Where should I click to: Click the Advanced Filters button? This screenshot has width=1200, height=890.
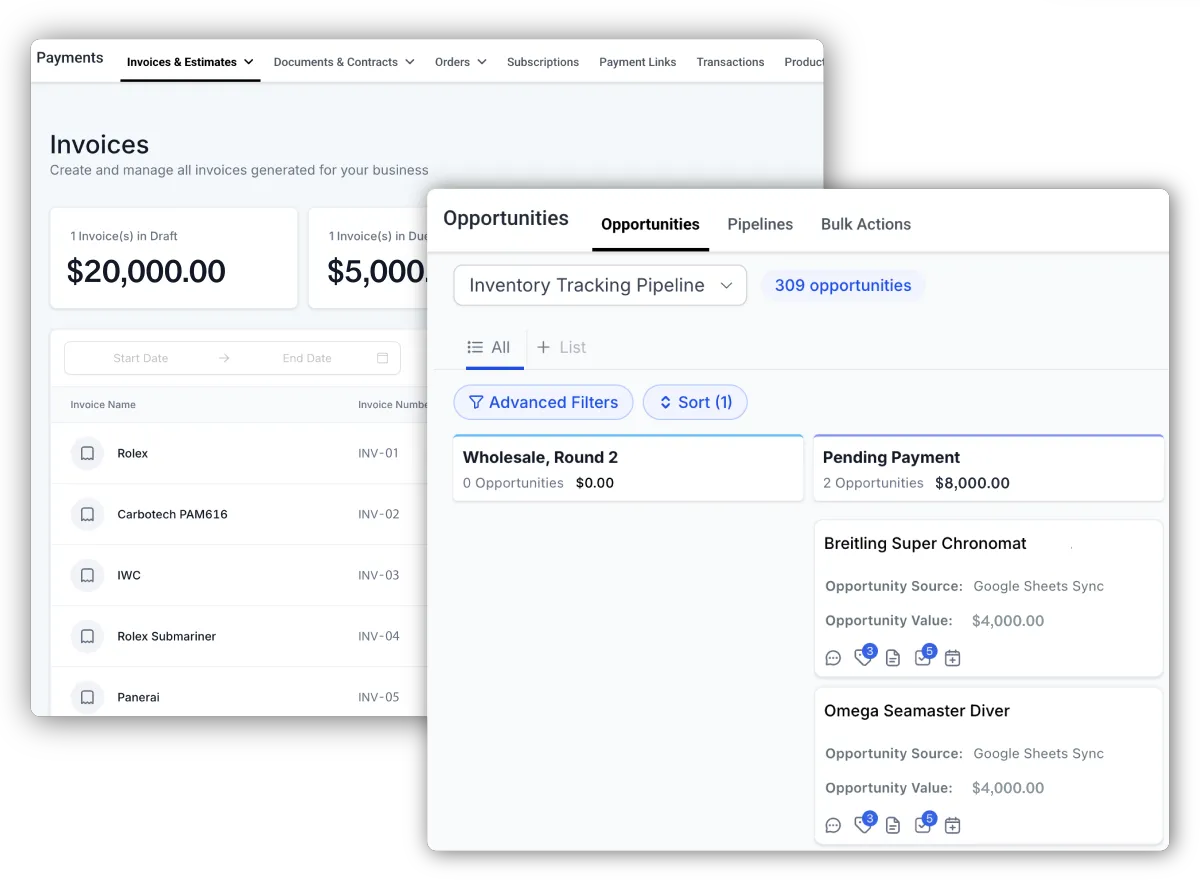point(543,402)
